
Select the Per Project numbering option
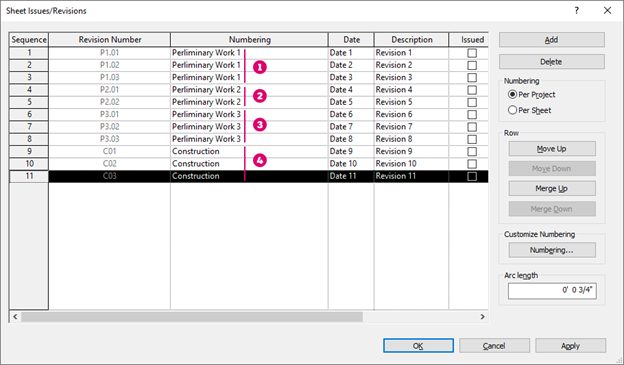[532, 95]
